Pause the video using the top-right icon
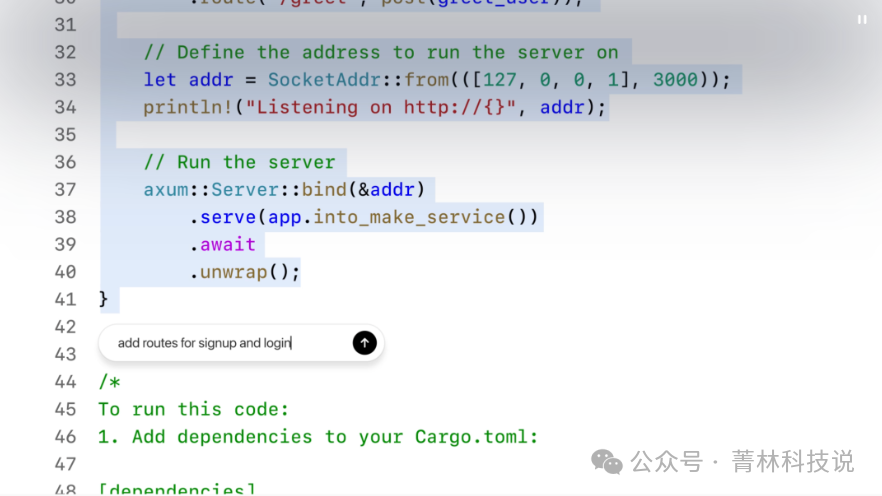This screenshot has height=496, width=882. (x=861, y=20)
